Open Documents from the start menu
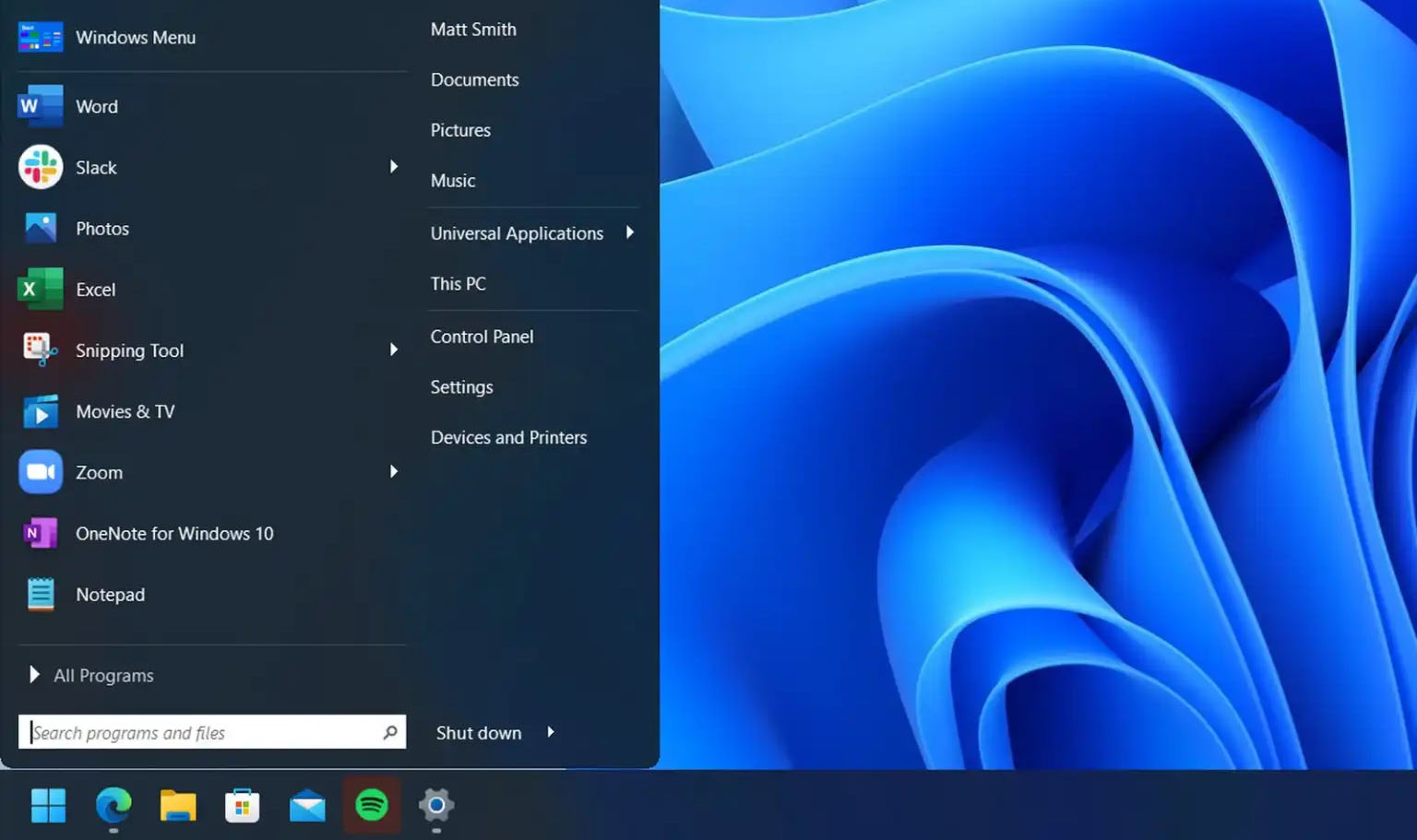Viewport: 1417px width, 840px height. coord(474,80)
